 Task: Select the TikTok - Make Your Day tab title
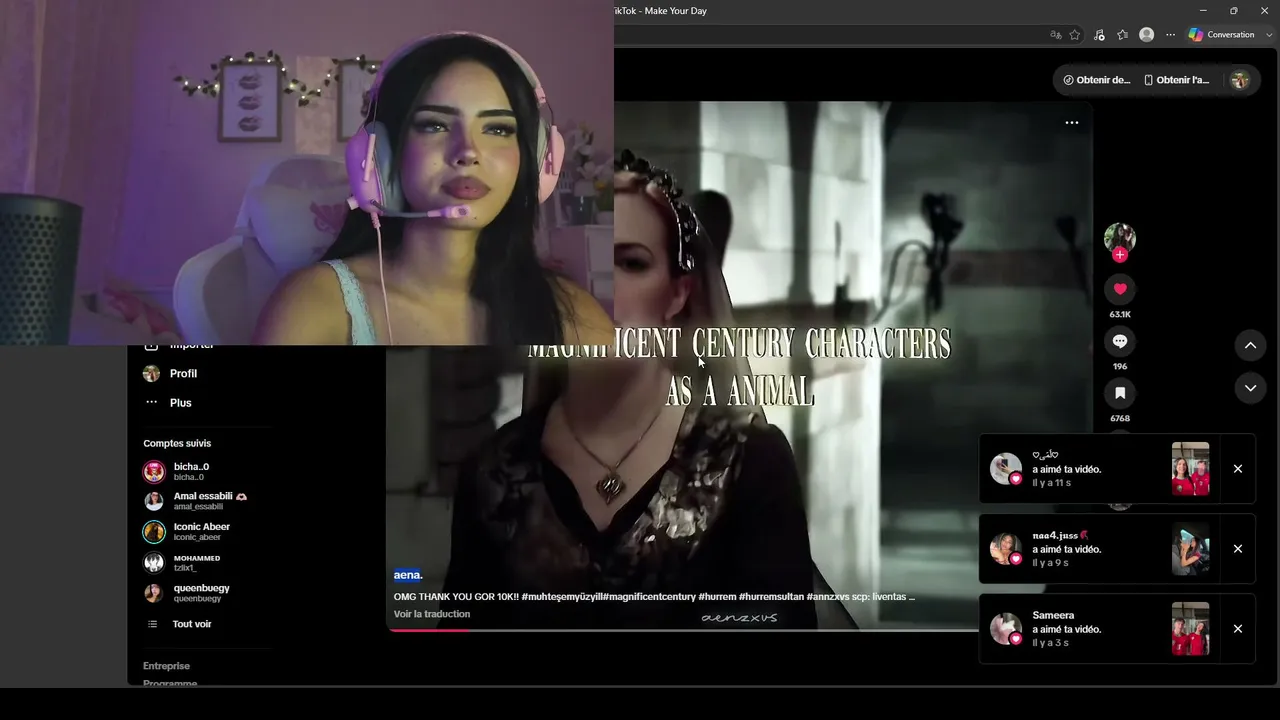click(661, 11)
